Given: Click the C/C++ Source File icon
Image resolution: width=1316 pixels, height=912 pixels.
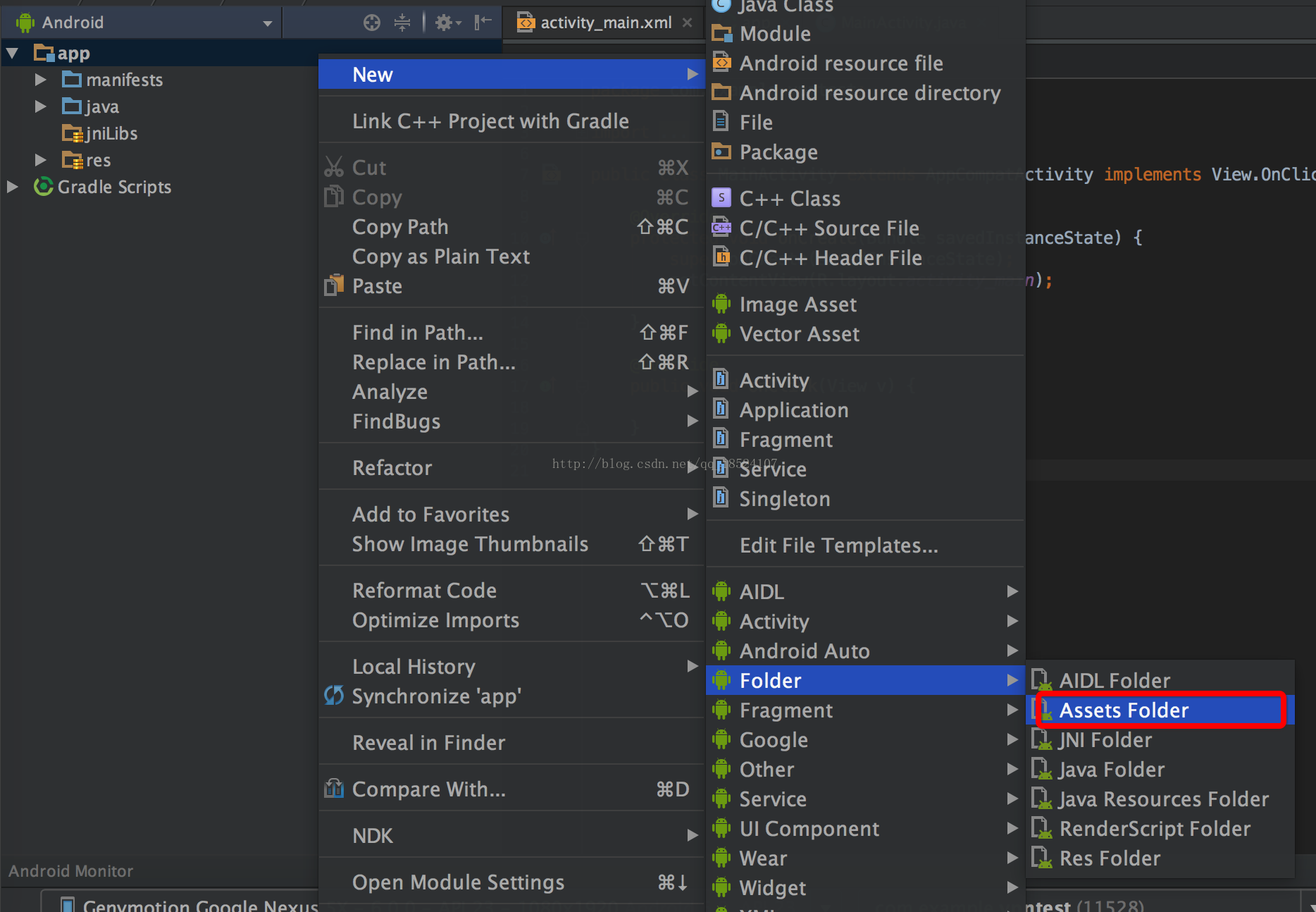Looking at the screenshot, I should tap(721, 228).
